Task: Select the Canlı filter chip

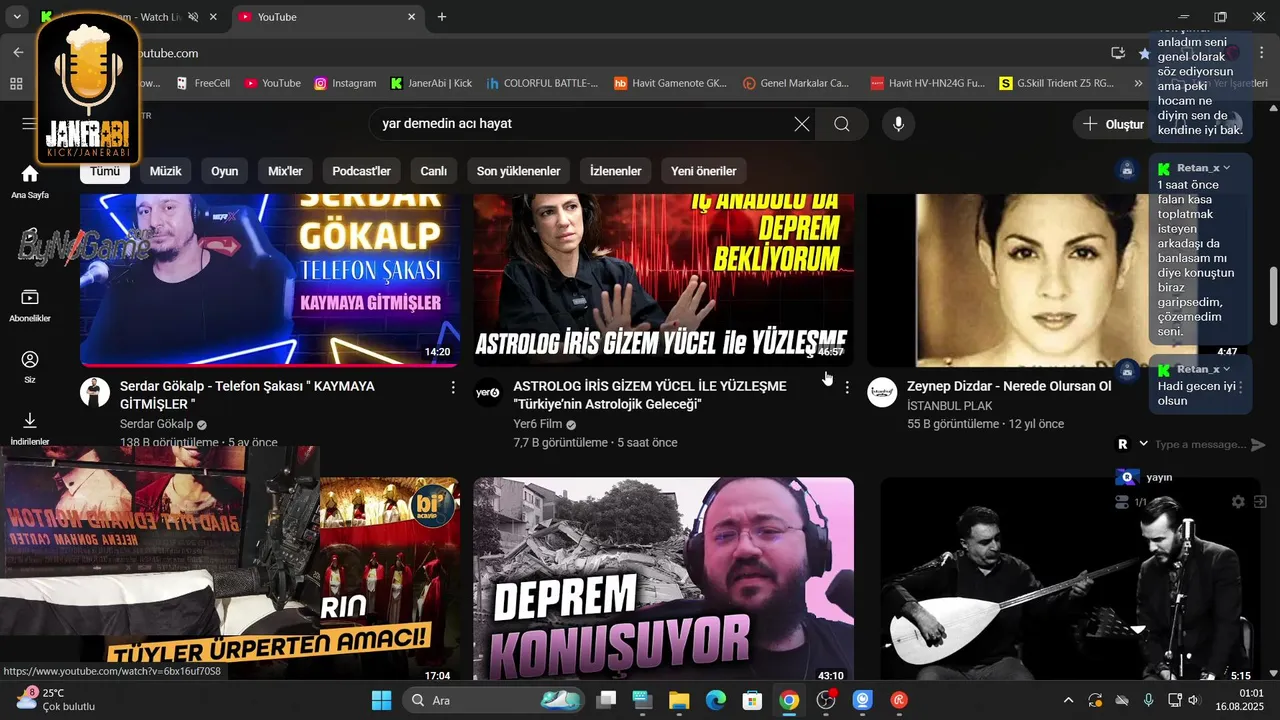Action: tap(433, 171)
